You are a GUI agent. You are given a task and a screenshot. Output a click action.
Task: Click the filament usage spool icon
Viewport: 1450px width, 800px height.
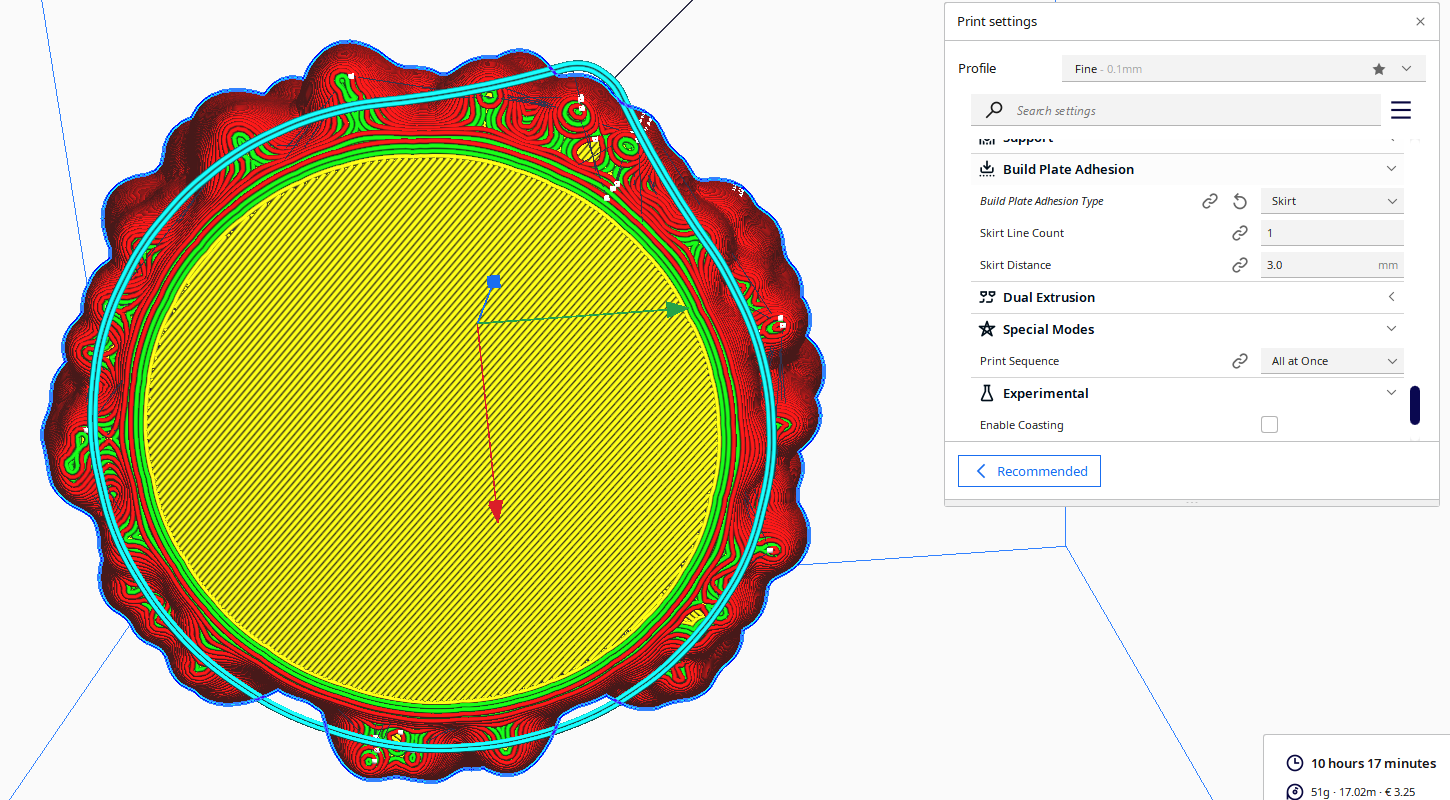[x=1295, y=789]
